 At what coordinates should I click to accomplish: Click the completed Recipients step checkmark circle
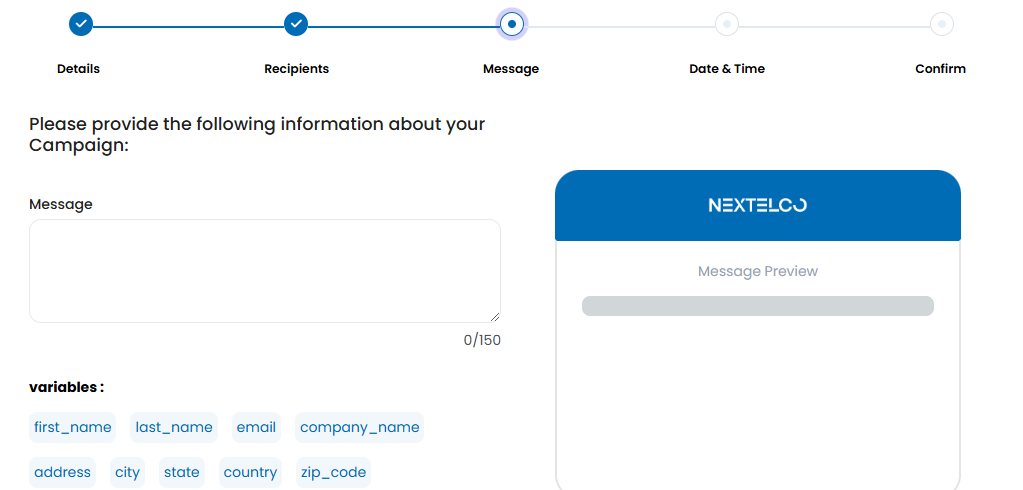pyautogui.click(x=296, y=24)
